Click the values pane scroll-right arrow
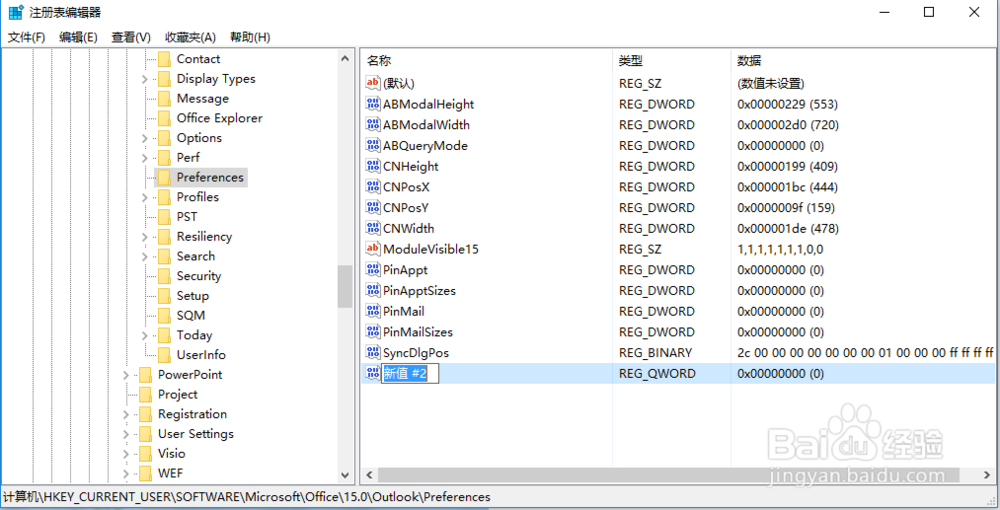 tap(987, 475)
